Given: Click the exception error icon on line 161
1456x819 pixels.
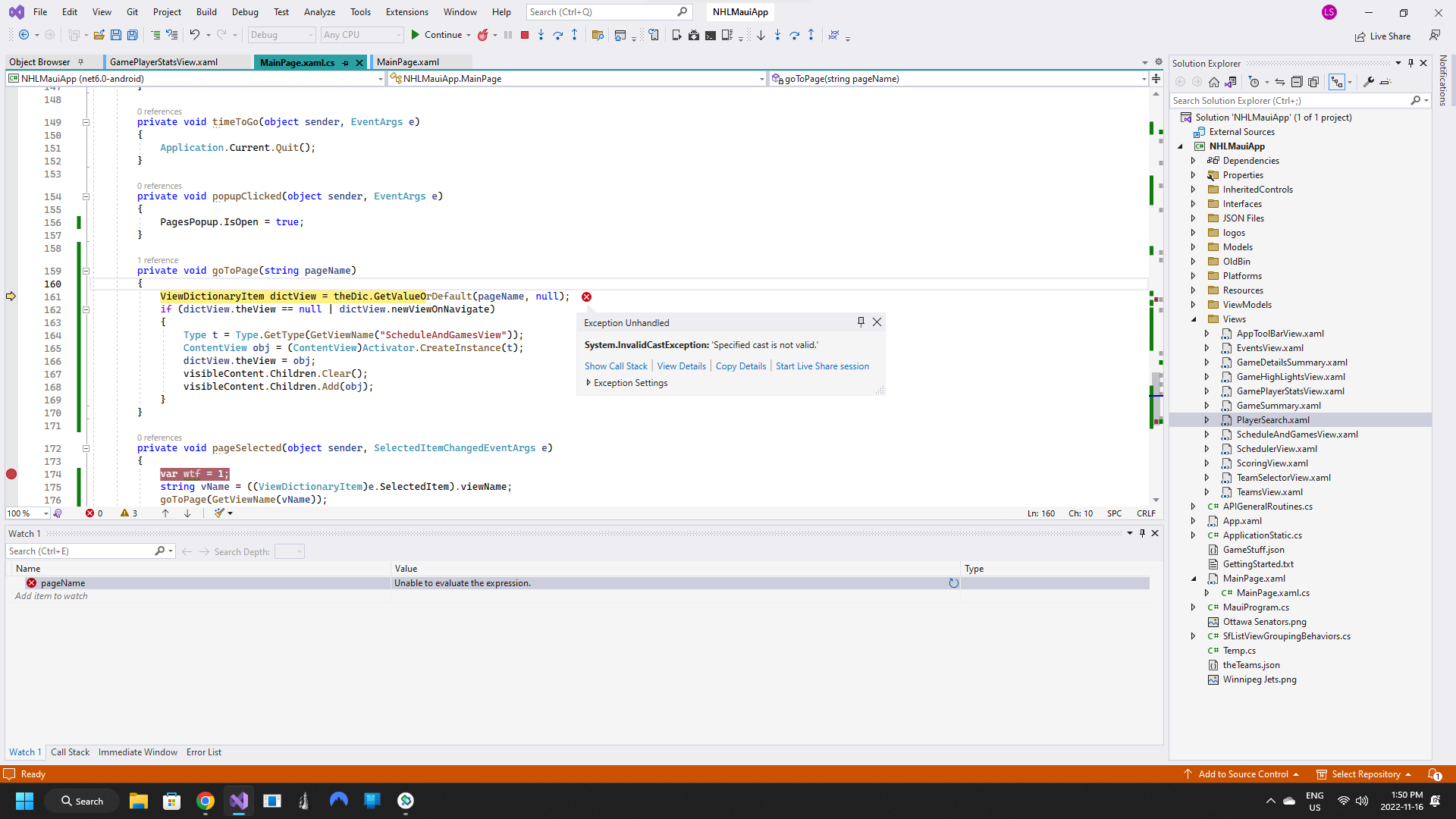Looking at the screenshot, I should 586,297.
